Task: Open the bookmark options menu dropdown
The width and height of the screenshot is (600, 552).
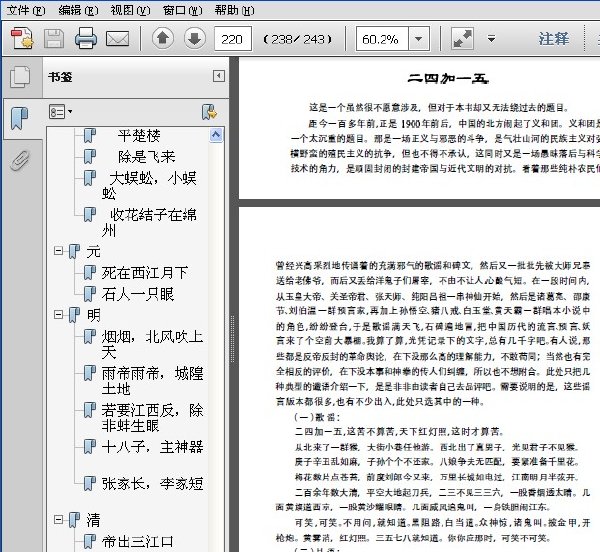Action: (60, 112)
